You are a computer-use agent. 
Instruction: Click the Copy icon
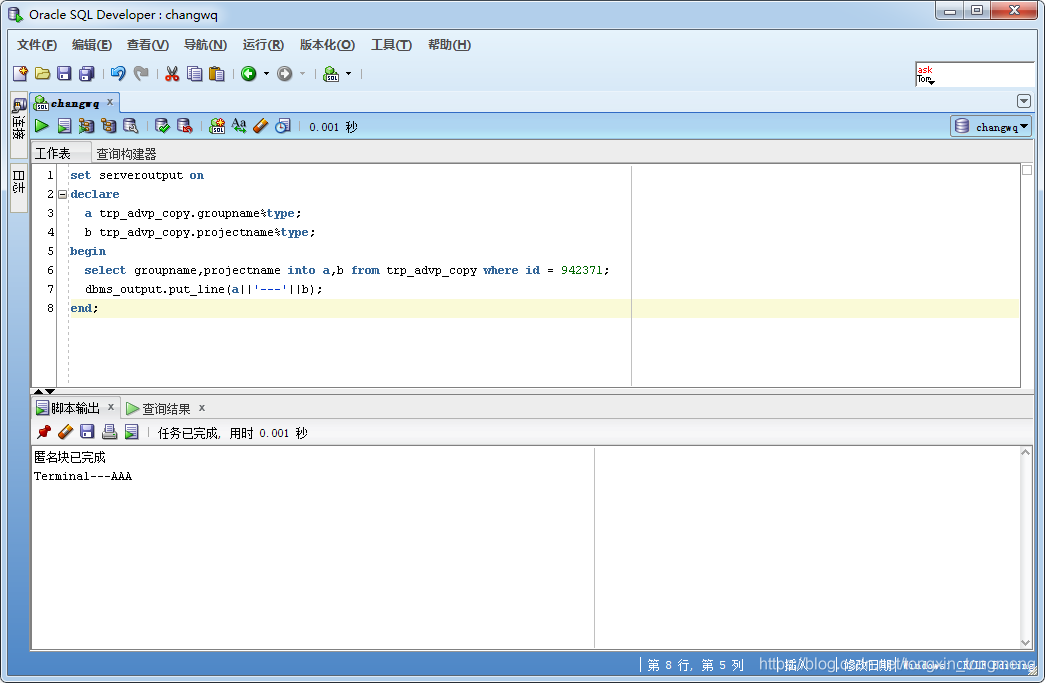(195, 73)
